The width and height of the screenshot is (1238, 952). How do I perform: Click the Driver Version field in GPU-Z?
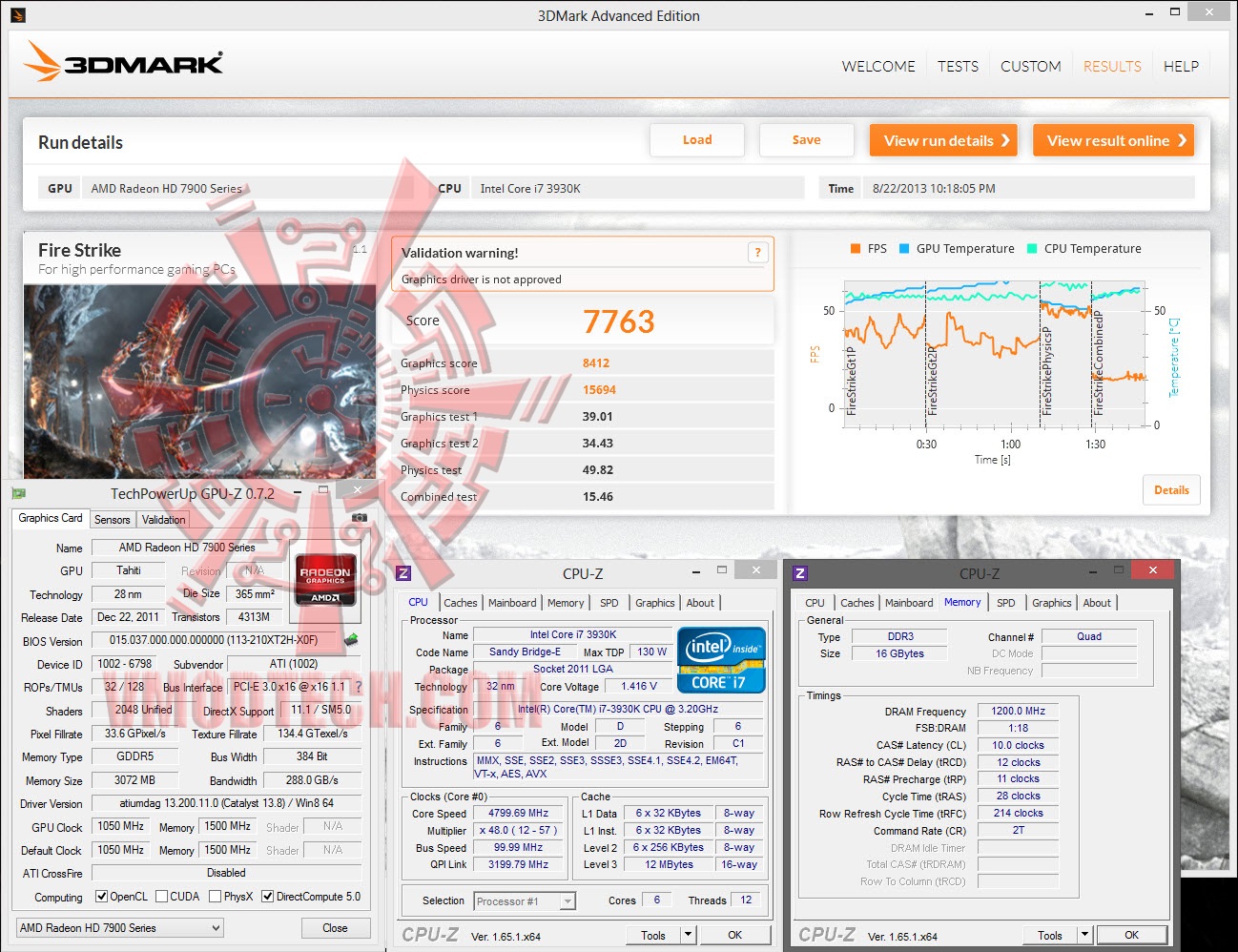[x=226, y=803]
